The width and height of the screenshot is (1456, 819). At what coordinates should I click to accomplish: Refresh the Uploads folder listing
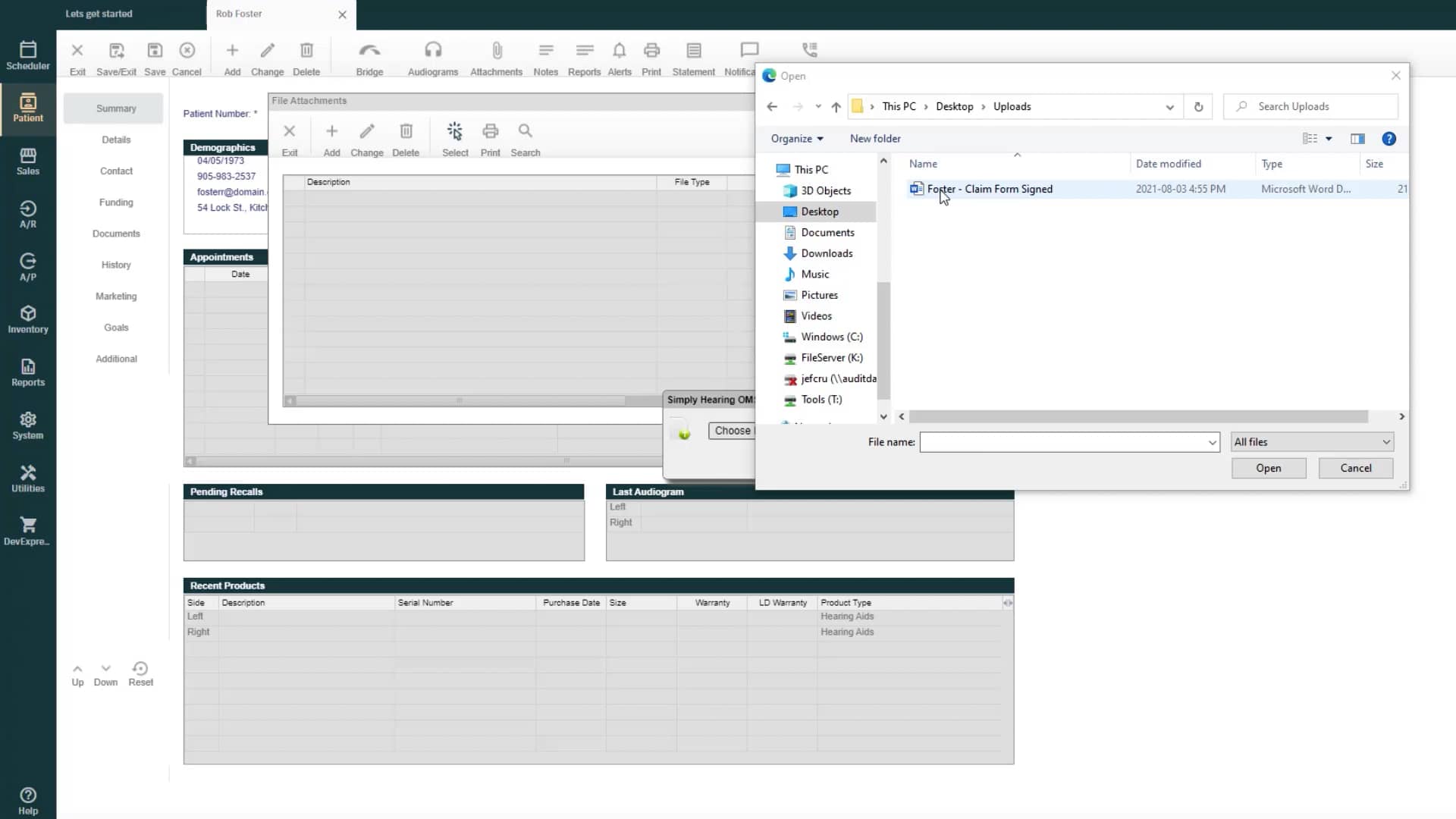1198,106
